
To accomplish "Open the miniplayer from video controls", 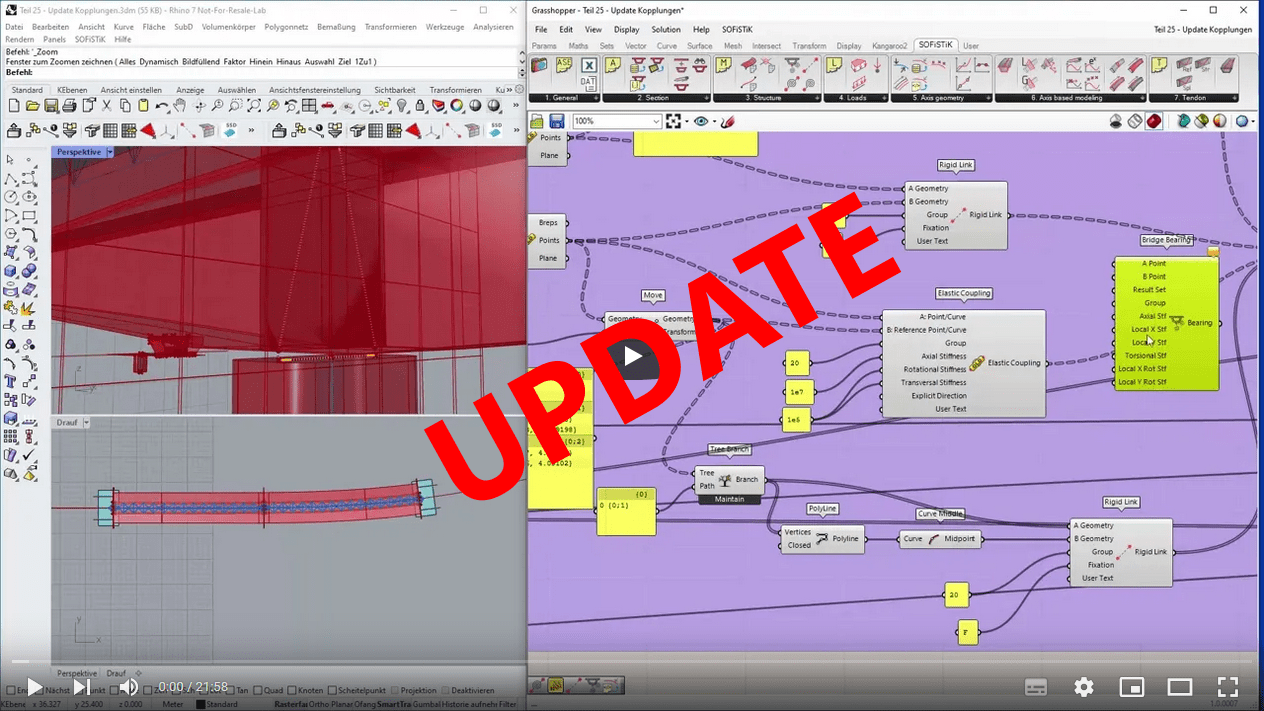I will tap(1132, 687).
